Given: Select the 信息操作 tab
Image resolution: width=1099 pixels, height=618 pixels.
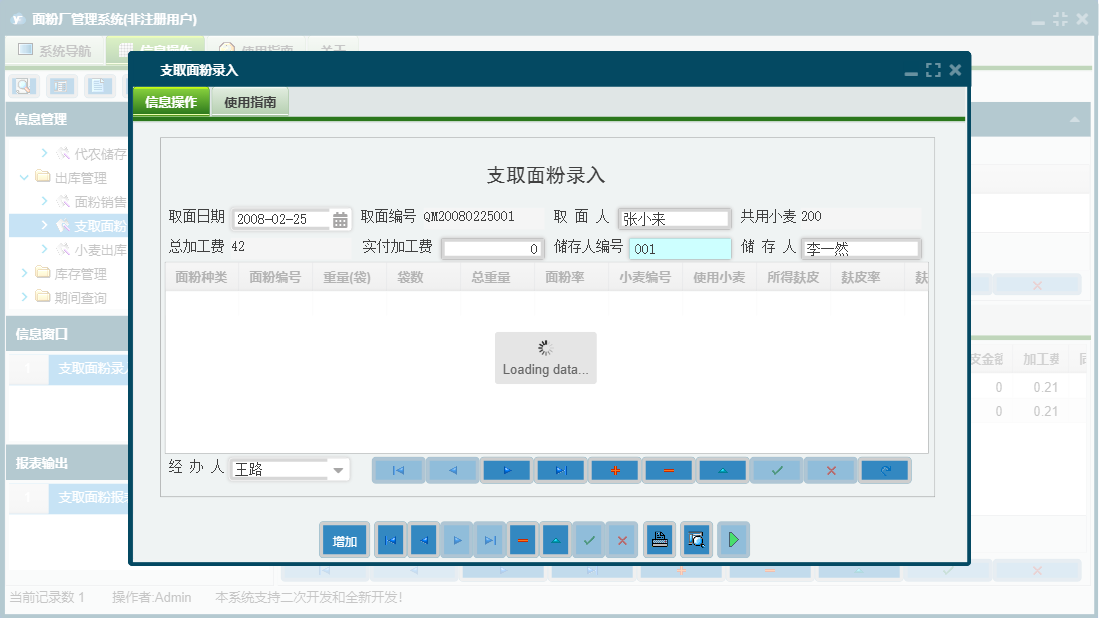Looking at the screenshot, I should (170, 101).
